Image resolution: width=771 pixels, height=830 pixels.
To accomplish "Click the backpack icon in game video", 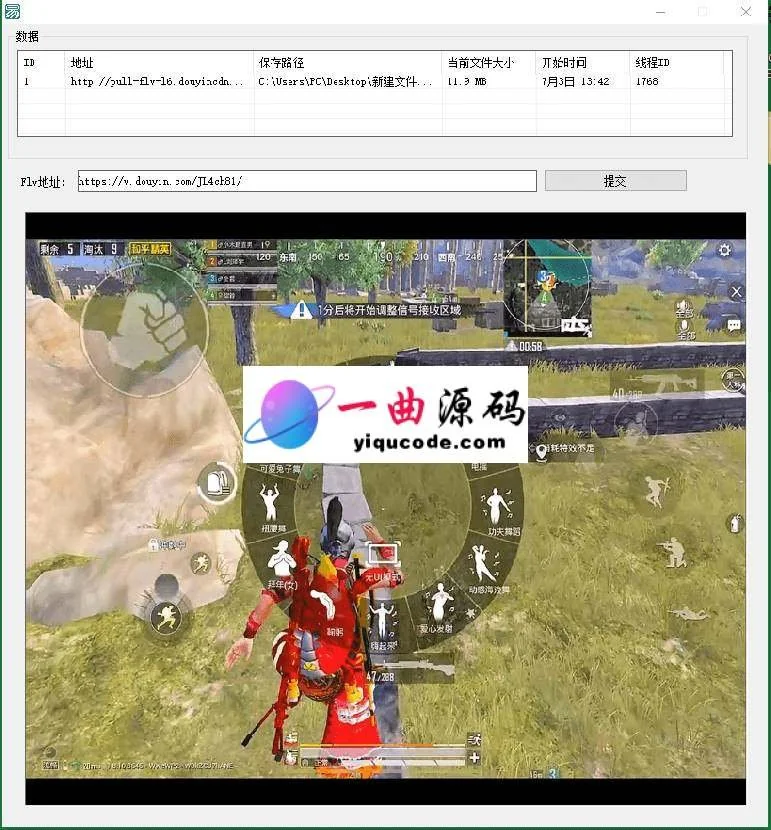I will click(213, 482).
